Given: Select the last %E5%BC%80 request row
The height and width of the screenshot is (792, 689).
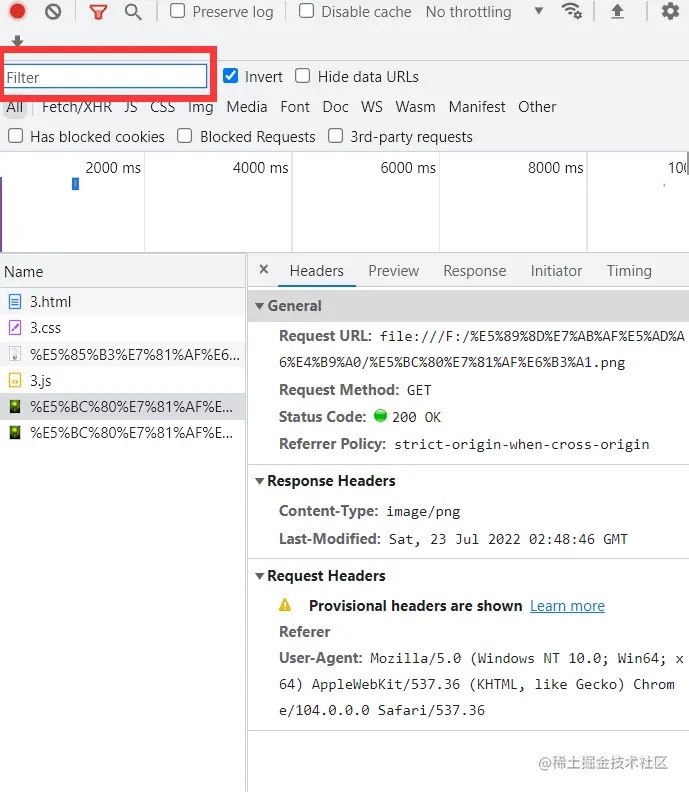Looking at the screenshot, I should coord(123,433).
